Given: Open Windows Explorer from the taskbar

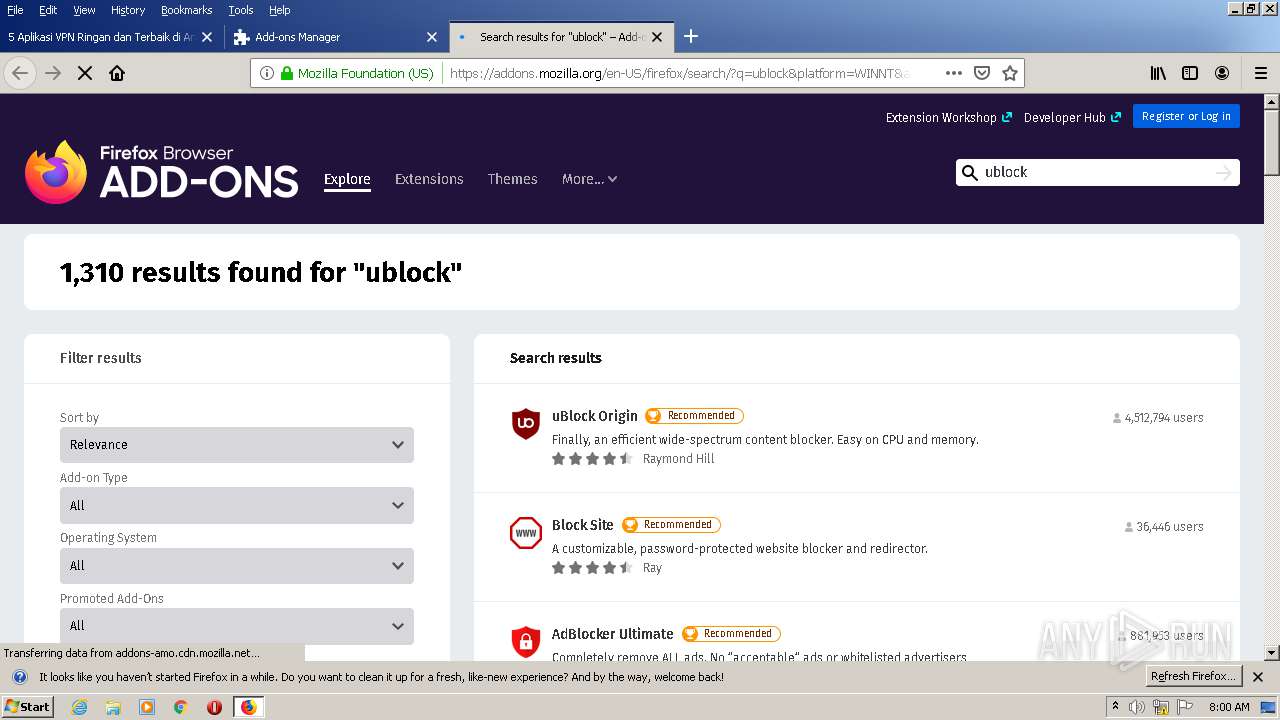Looking at the screenshot, I should [x=113, y=707].
